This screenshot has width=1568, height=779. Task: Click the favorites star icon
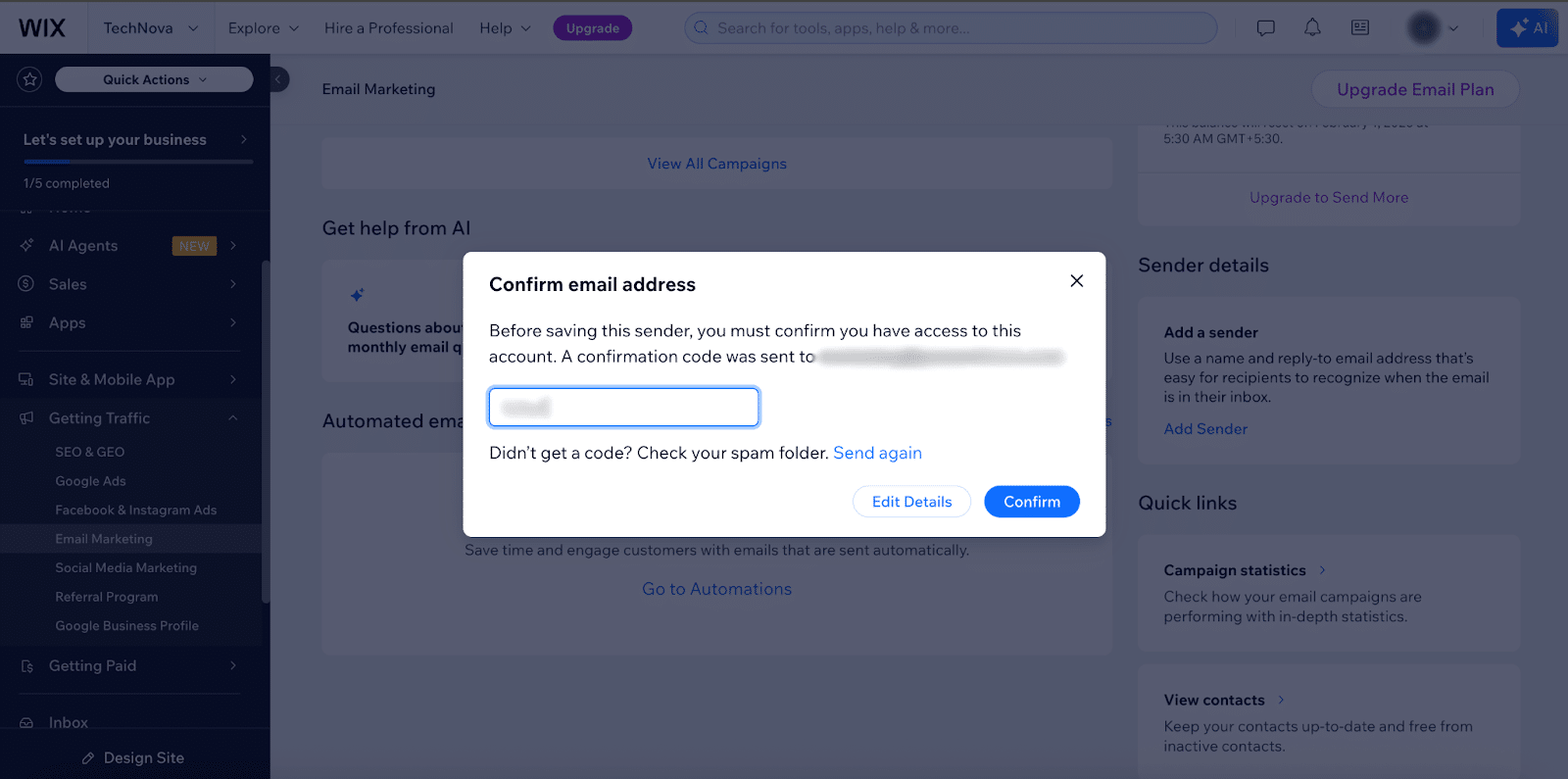point(29,79)
